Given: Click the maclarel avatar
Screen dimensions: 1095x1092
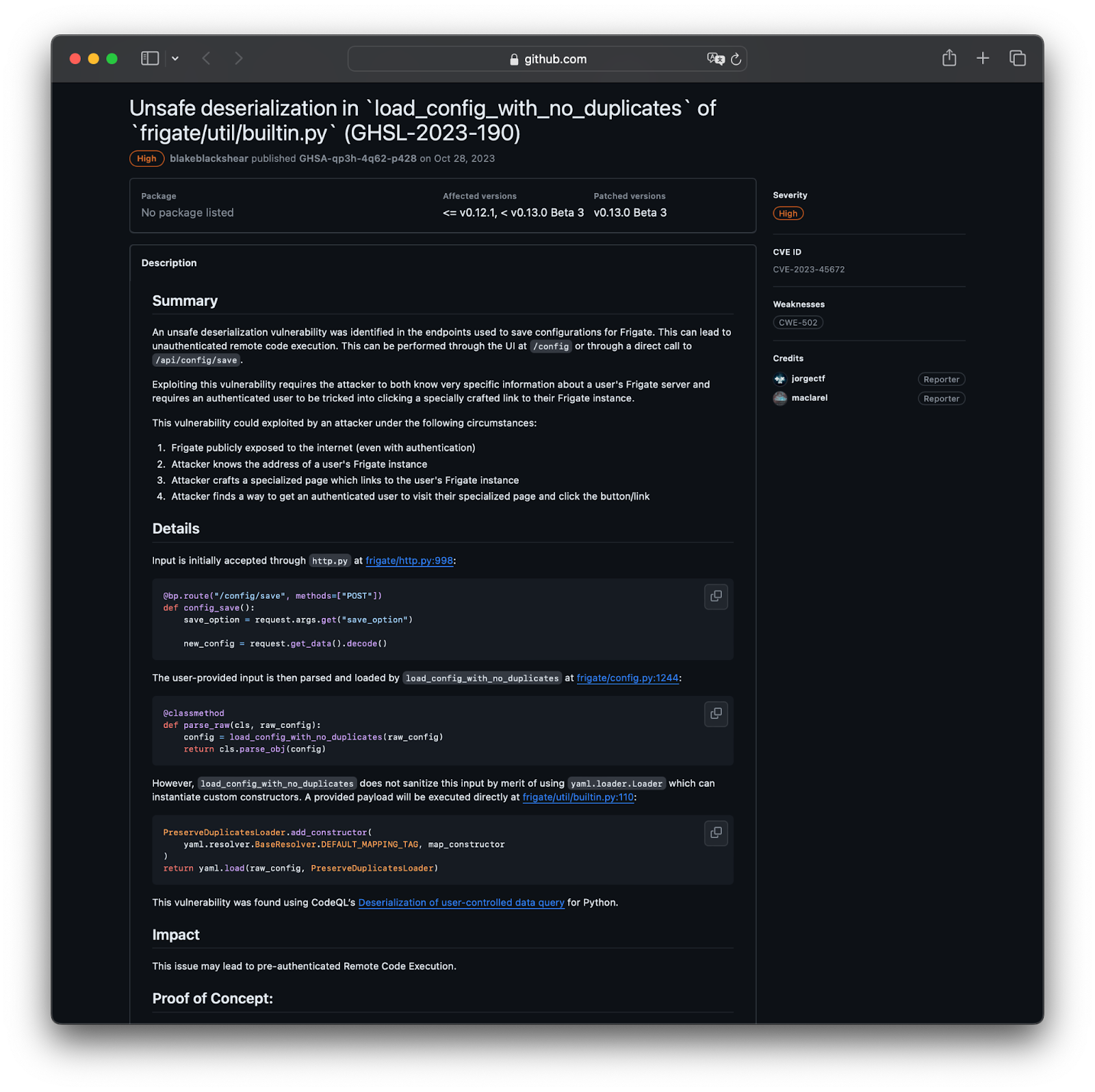Looking at the screenshot, I should (x=780, y=398).
